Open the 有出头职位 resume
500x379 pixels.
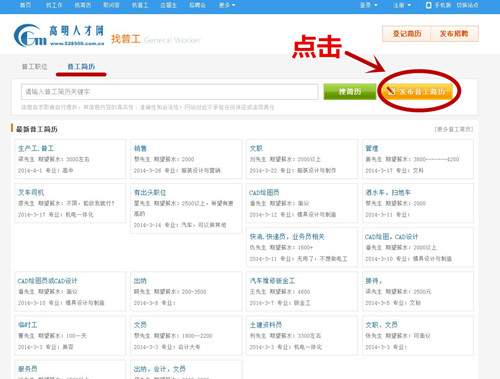[x=150, y=193]
